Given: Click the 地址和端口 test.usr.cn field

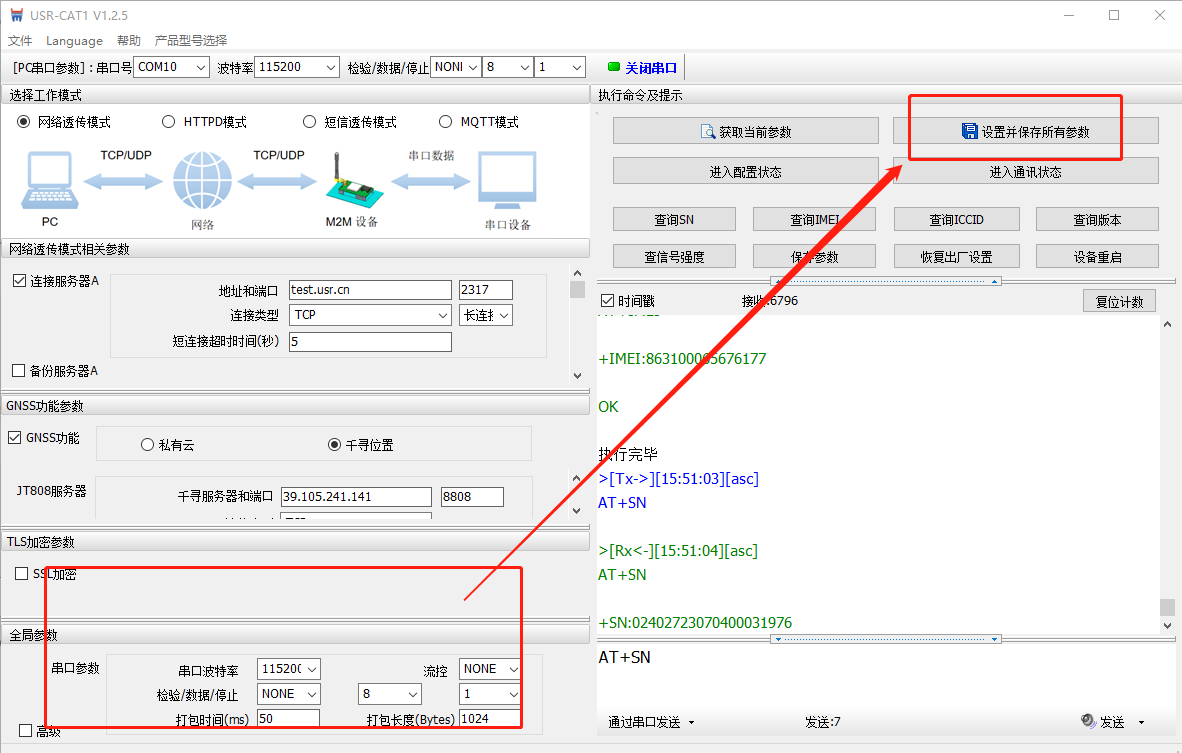Looking at the screenshot, I should [370, 290].
